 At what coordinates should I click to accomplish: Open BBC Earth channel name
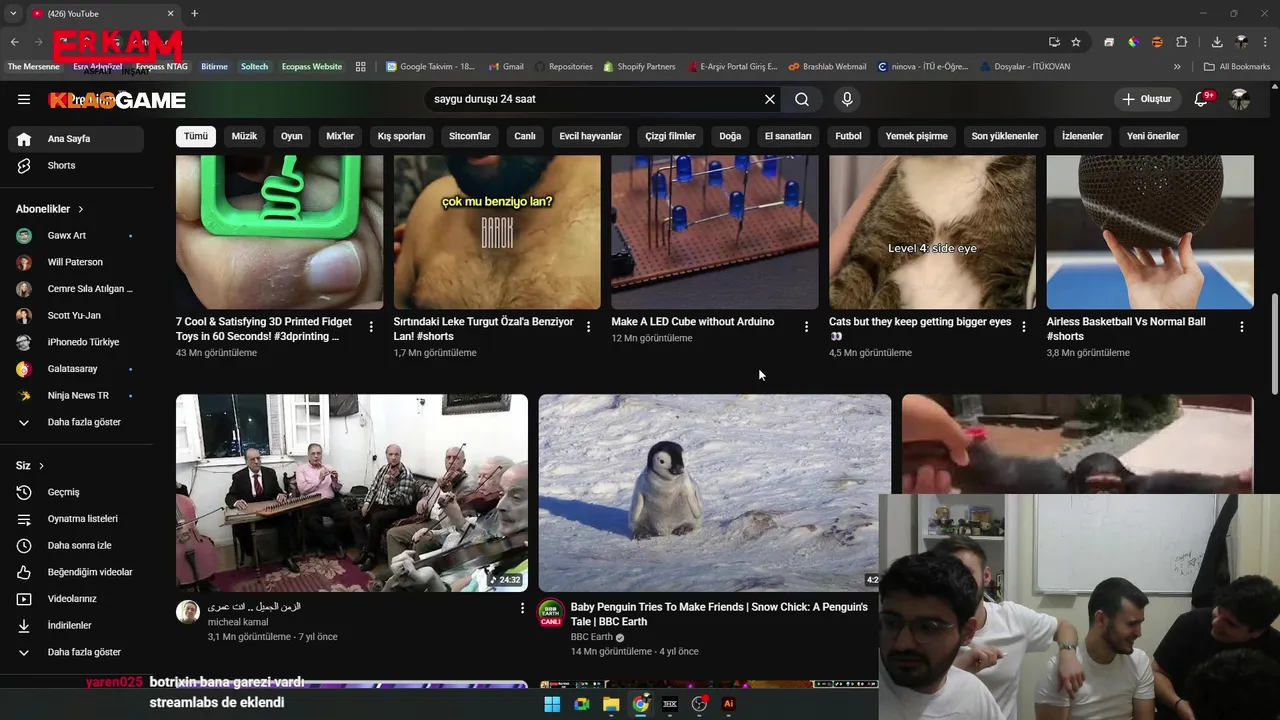pos(591,637)
